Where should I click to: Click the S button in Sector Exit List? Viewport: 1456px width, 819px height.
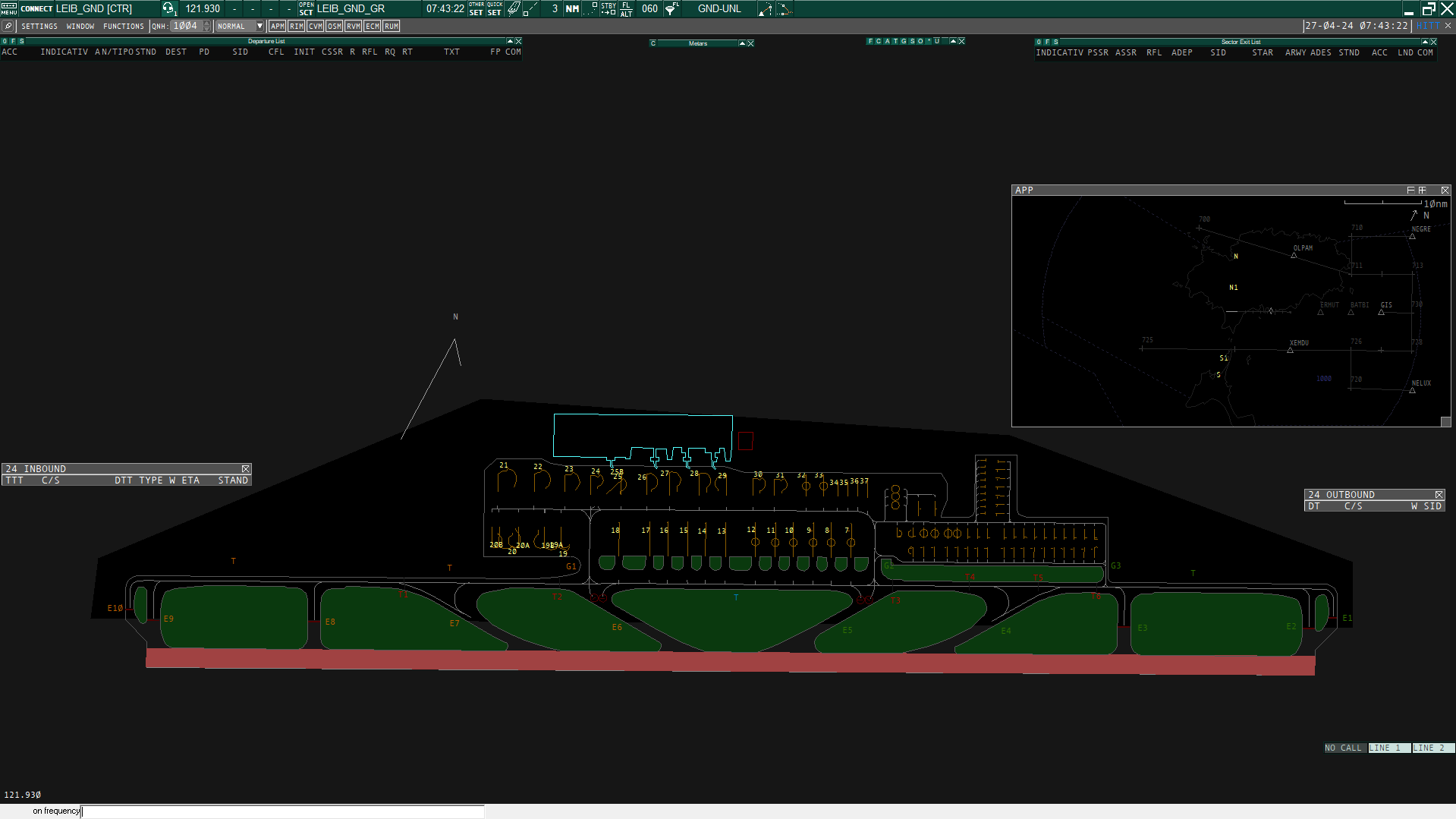(x=1055, y=42)
